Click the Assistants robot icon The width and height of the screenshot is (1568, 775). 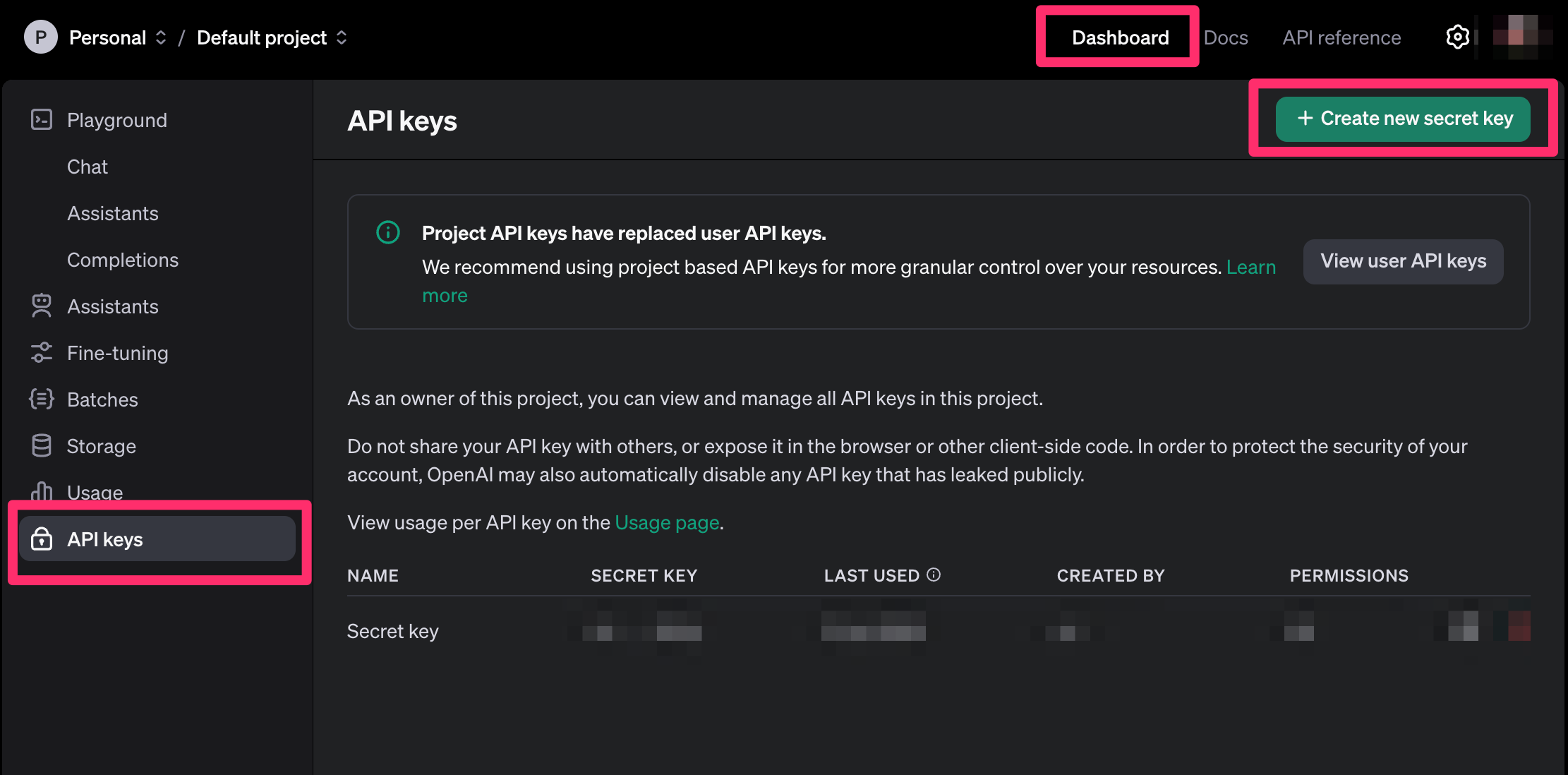[x=42, y=306]
